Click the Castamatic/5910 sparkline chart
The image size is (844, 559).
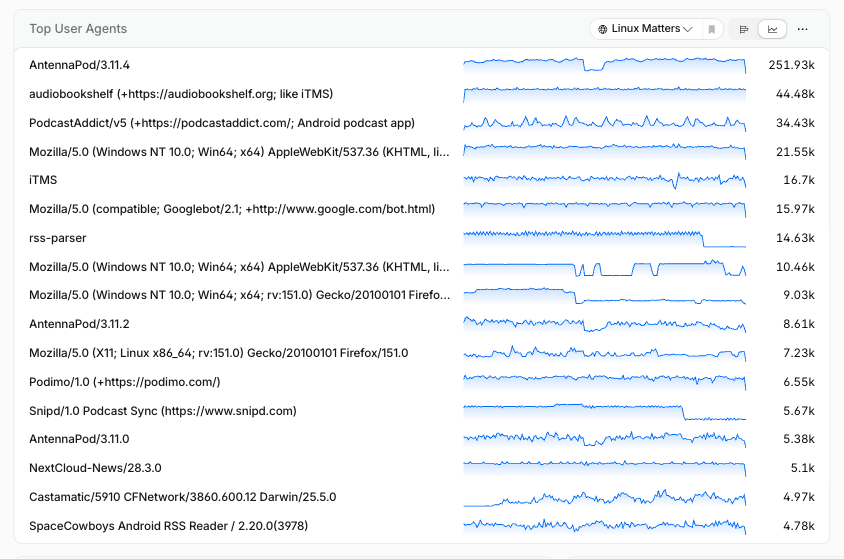click(604, 498)
